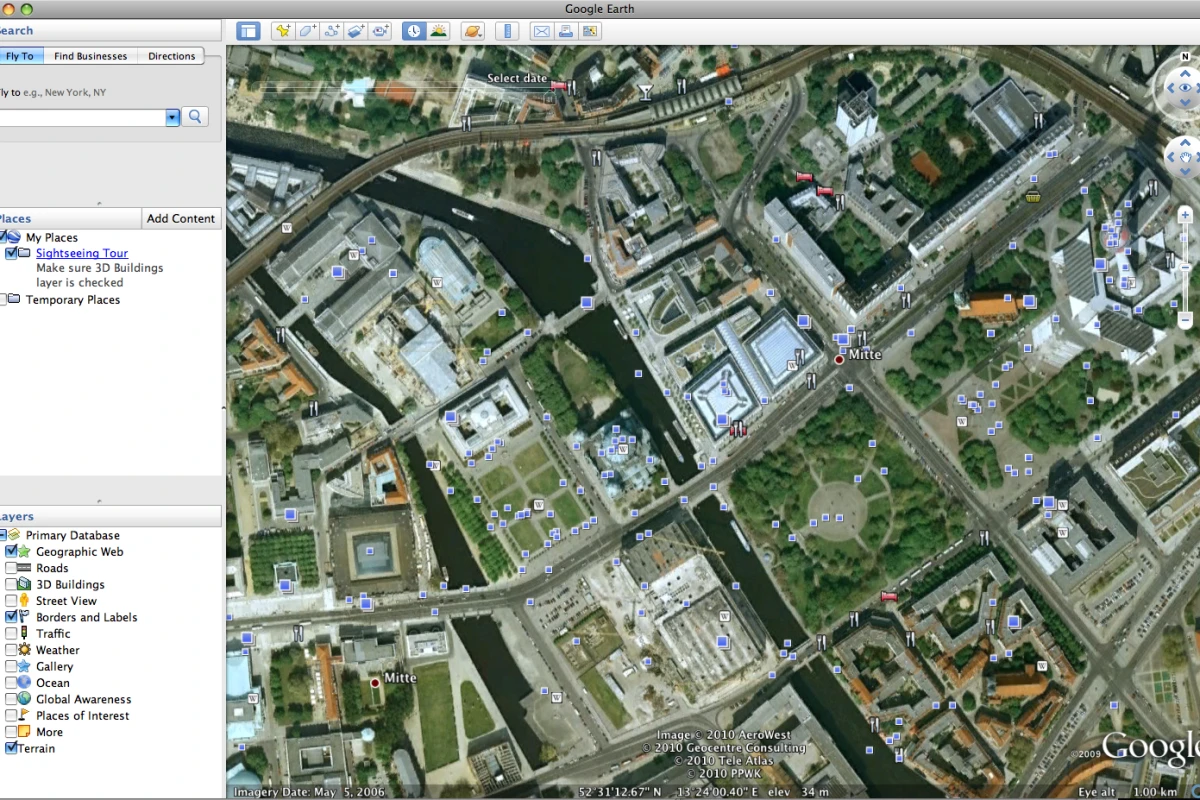Click the yellow transit icon on map
Image resolution: width=1200 pixels, height=800 pixels.
1032,195
